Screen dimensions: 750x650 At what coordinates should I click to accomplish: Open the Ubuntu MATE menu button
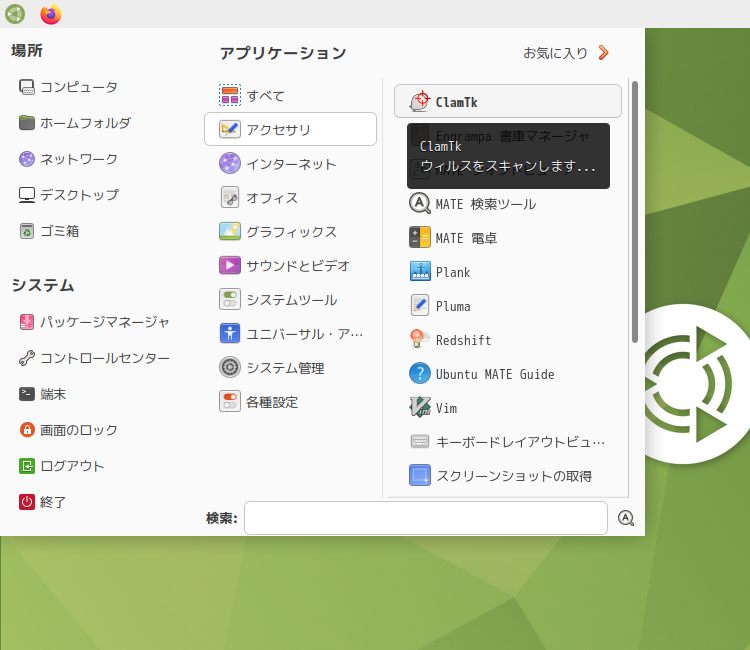15,14
